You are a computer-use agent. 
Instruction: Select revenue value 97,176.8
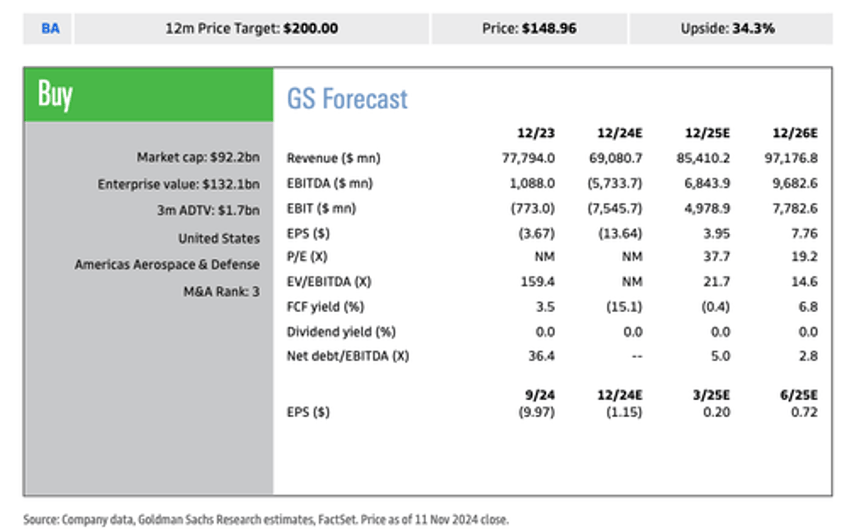(791, 158)
